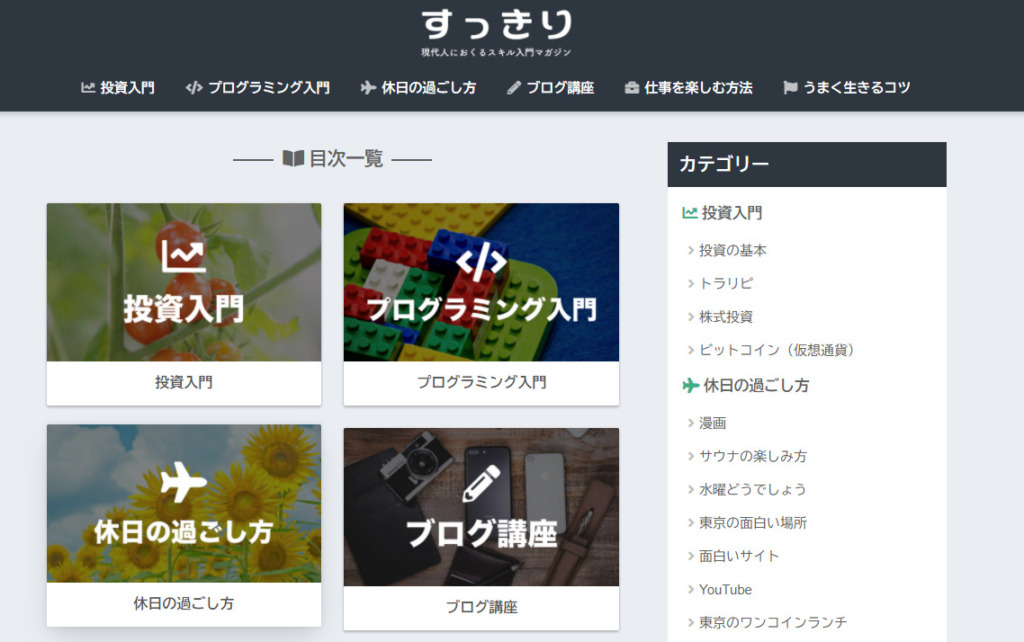Click the pencil icon beside ブログ講座 in navbar
This screenshot has height=642, width=1024.
pyautogui.click(x=514, y=88)
